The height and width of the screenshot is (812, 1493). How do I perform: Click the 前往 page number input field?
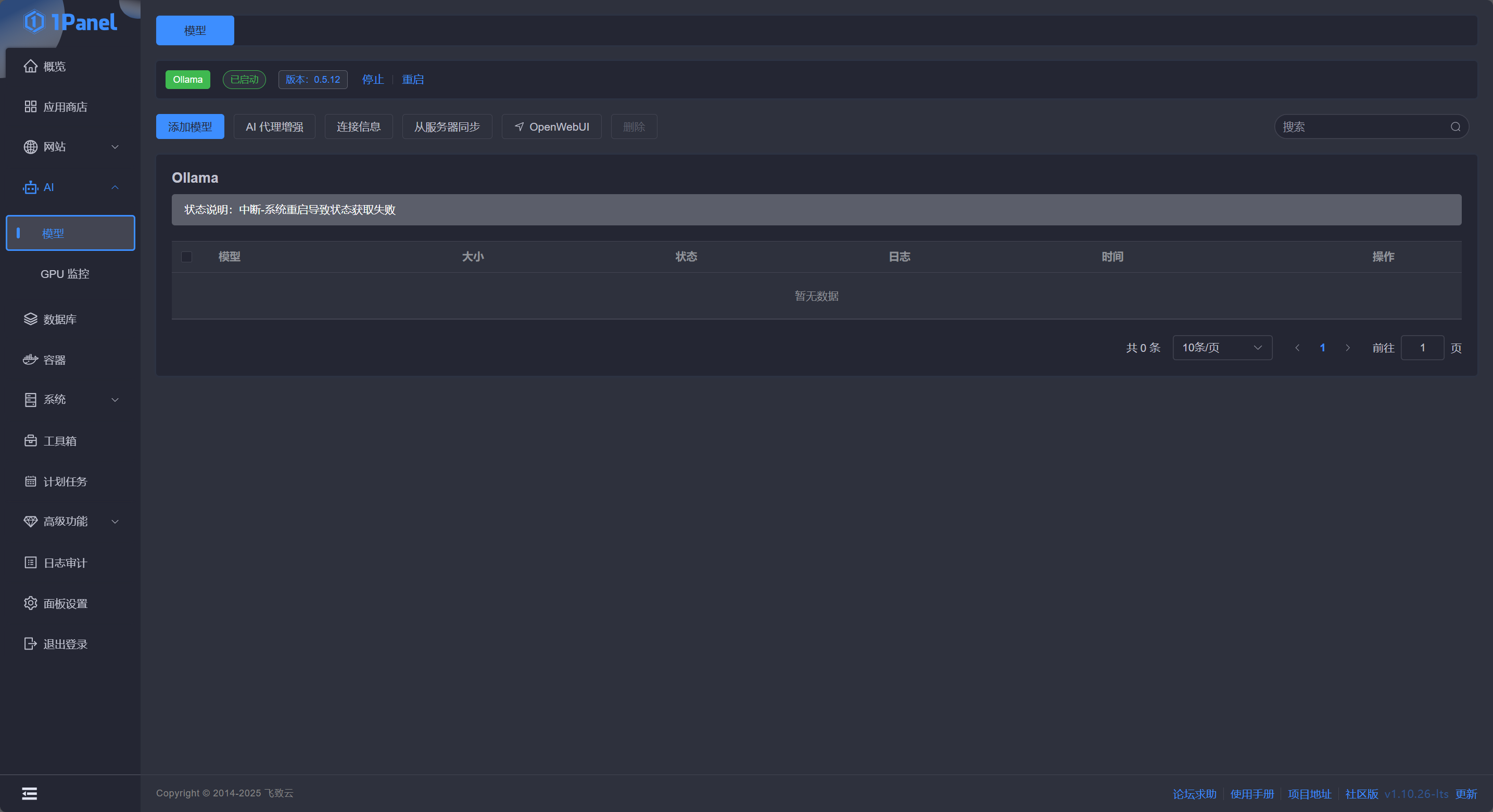pos(1422,348)
